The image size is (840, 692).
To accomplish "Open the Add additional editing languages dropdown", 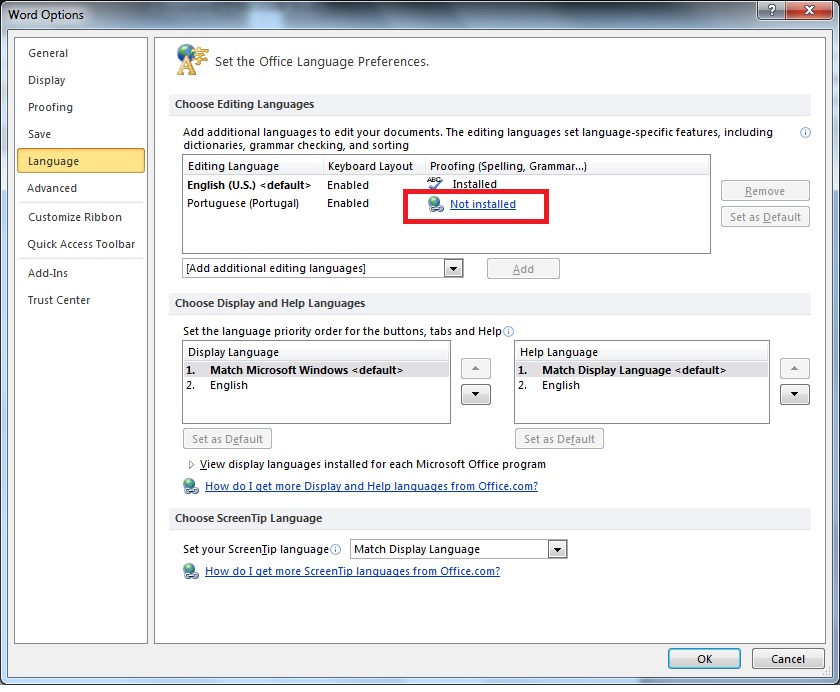I will point(453,268).
